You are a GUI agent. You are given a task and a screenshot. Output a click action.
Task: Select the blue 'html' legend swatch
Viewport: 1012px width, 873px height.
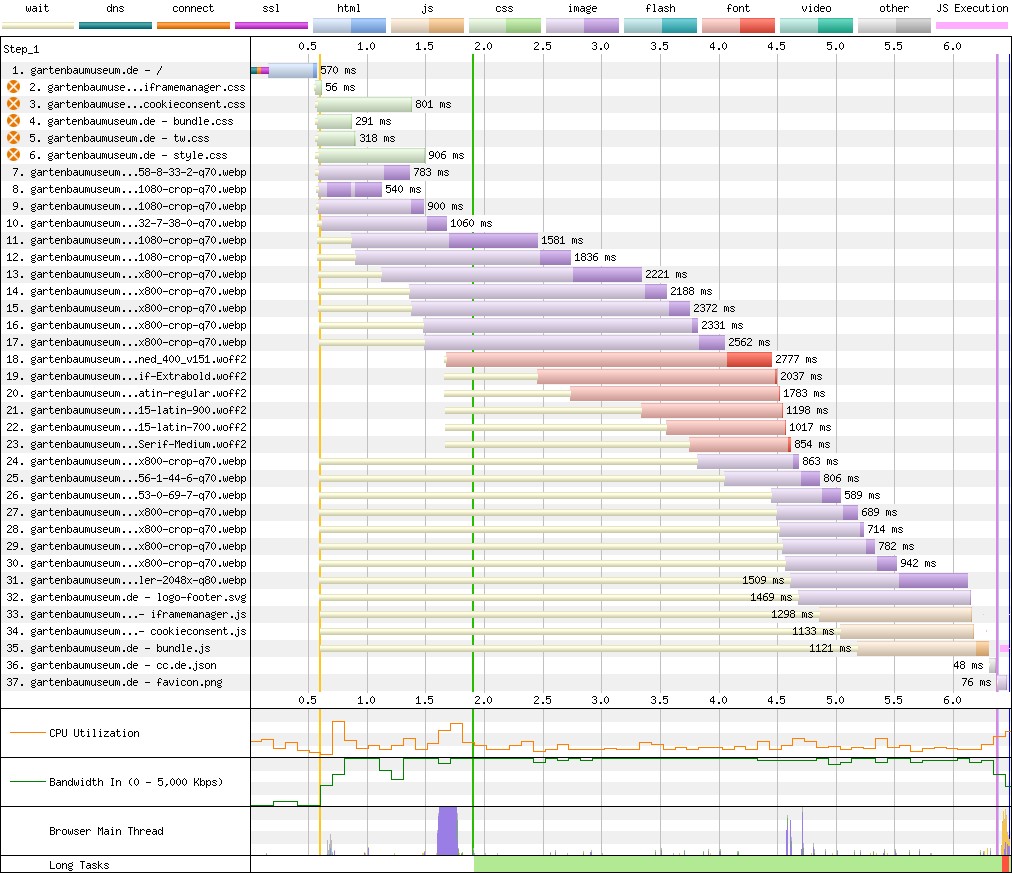[x=349, y=26]
